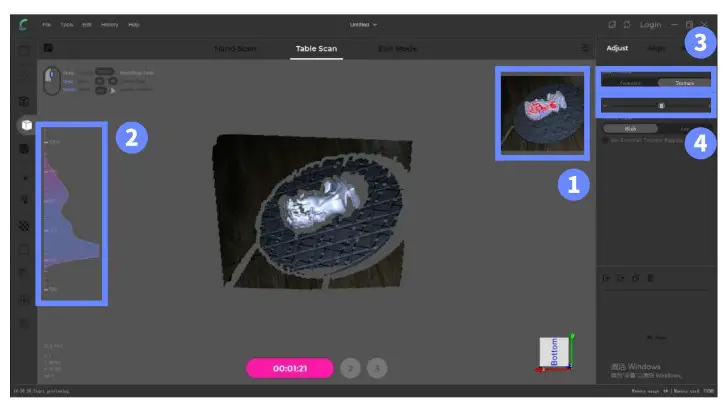
Task: Select the Table Scan tab
Action: coord(316,49)
